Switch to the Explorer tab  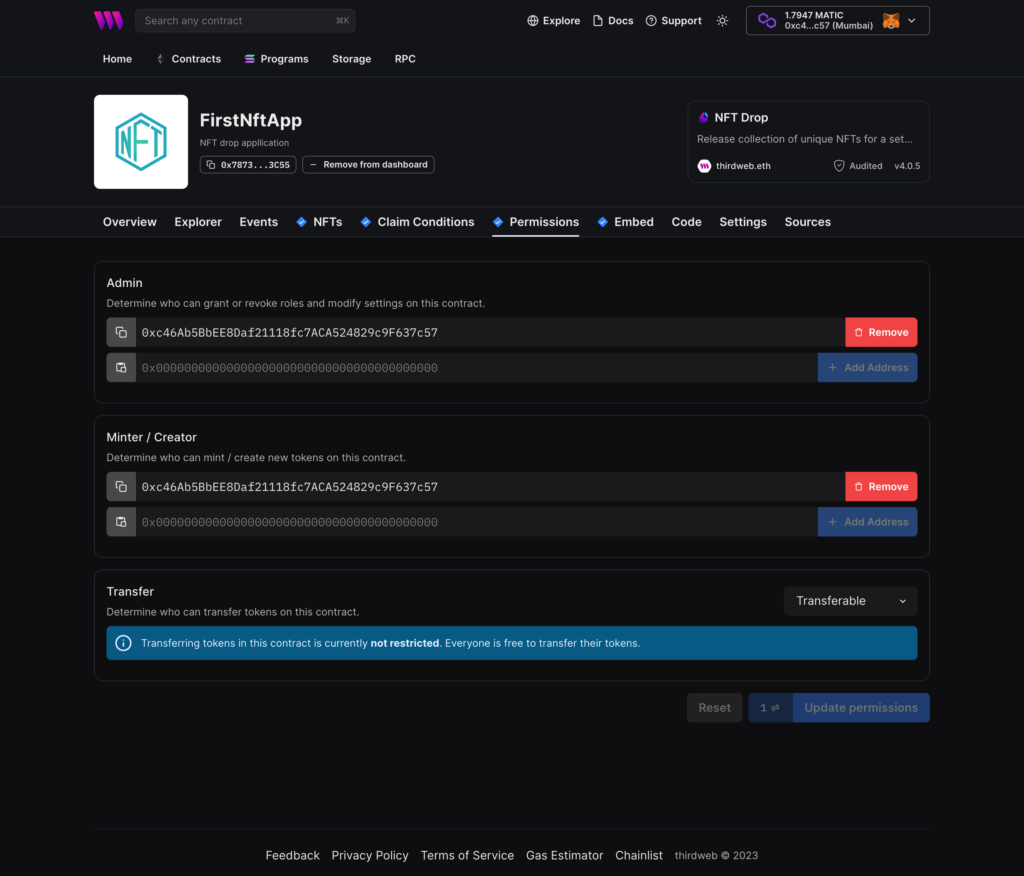198,222
